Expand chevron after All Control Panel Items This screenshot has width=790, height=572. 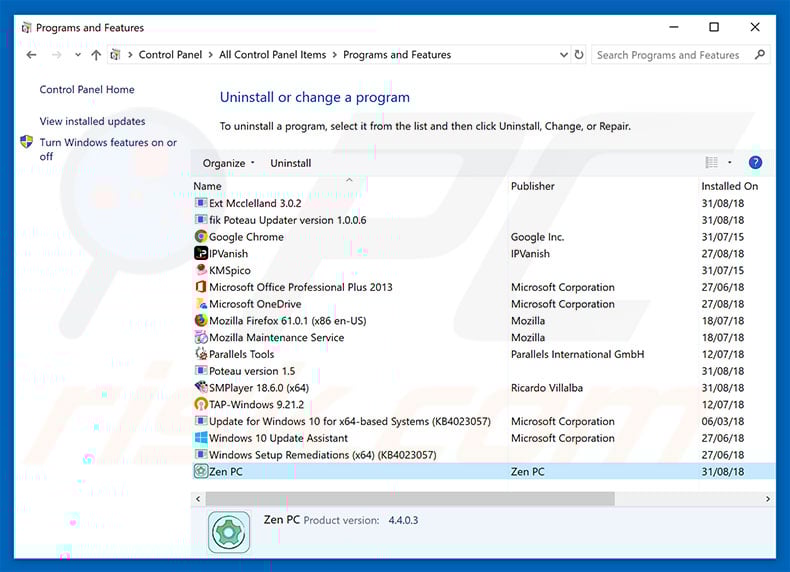[x=335, y=54]
